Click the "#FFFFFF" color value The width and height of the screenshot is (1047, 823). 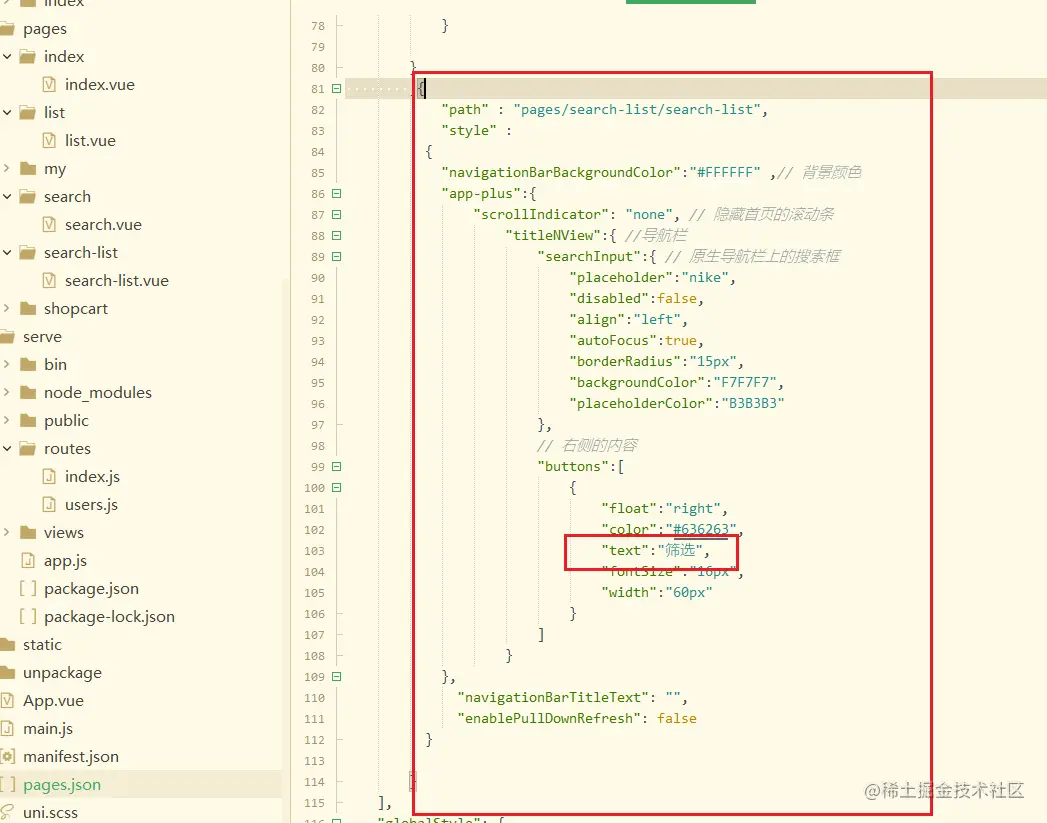[724, 172]
